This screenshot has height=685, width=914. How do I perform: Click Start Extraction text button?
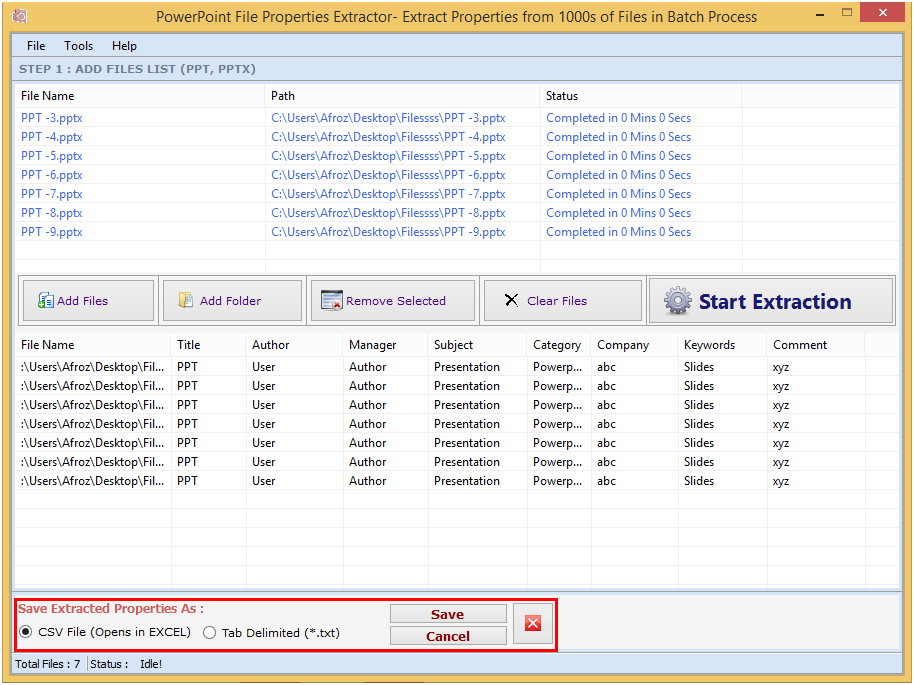(x=775, y=301)
